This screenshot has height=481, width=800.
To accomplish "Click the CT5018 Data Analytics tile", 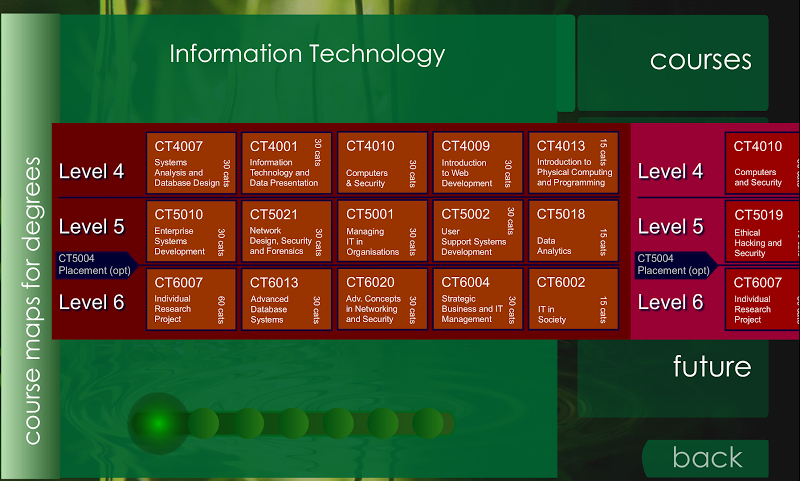I will [573, 232].
